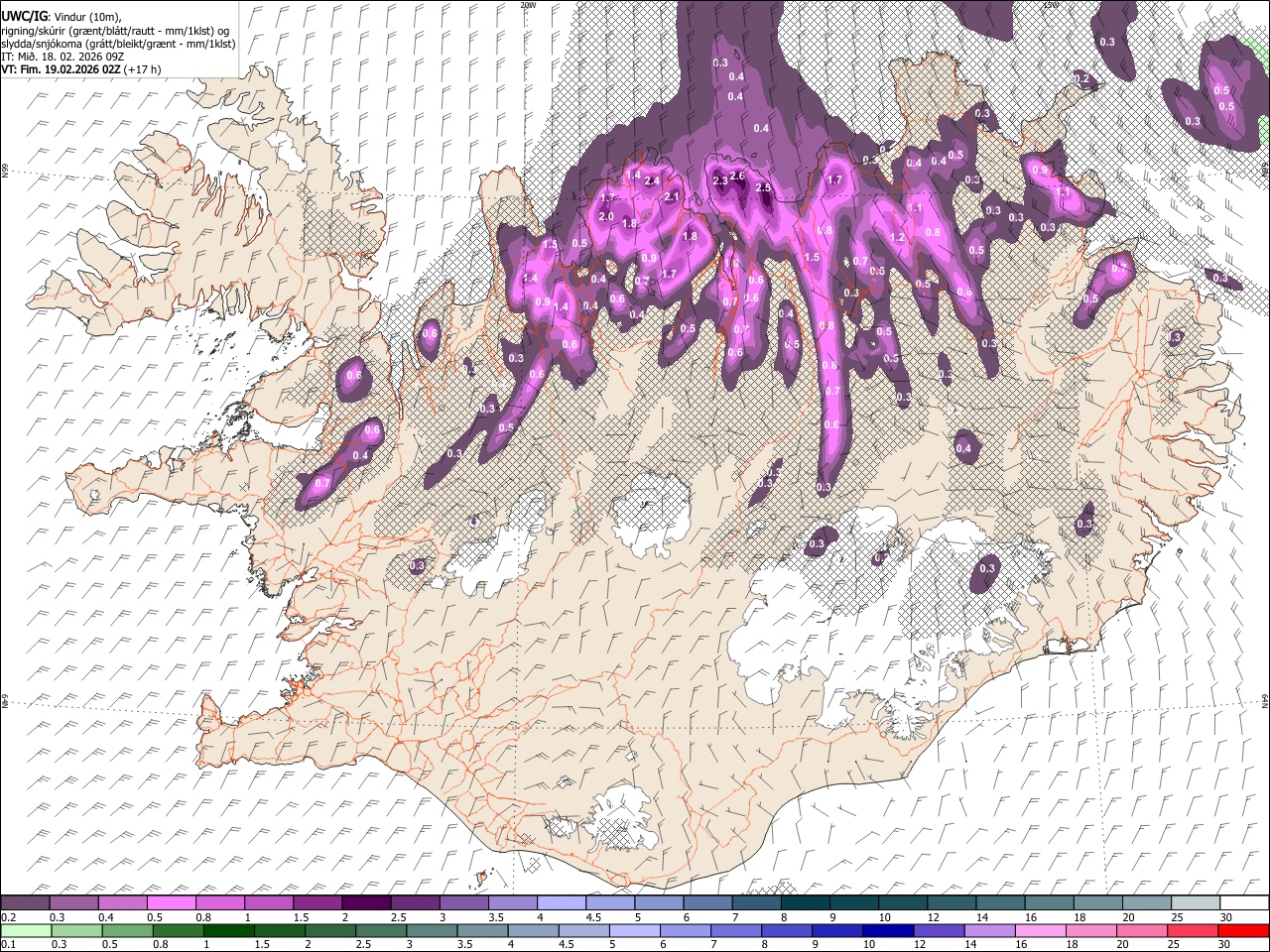Click the 2.1 precipitation value on map
Image resolution: width=1270 pixels, height=952 pixels.
click(672, 197)
